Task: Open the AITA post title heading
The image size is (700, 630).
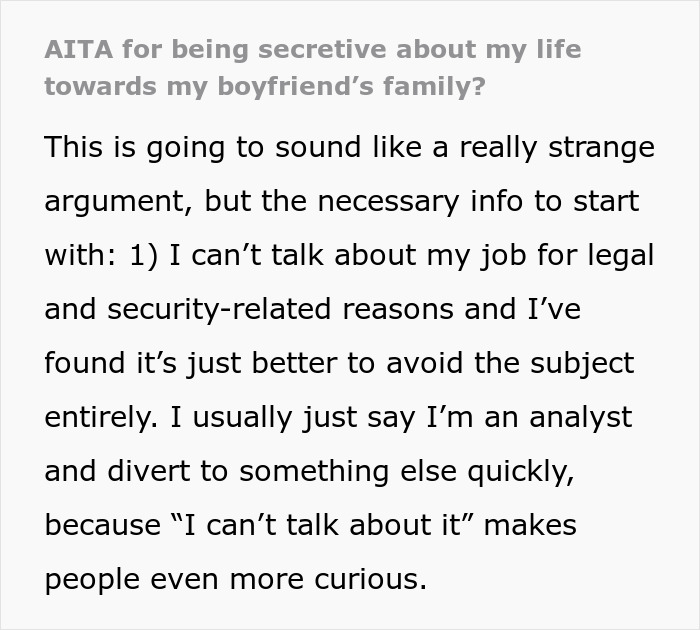Action: coord(312,67)
